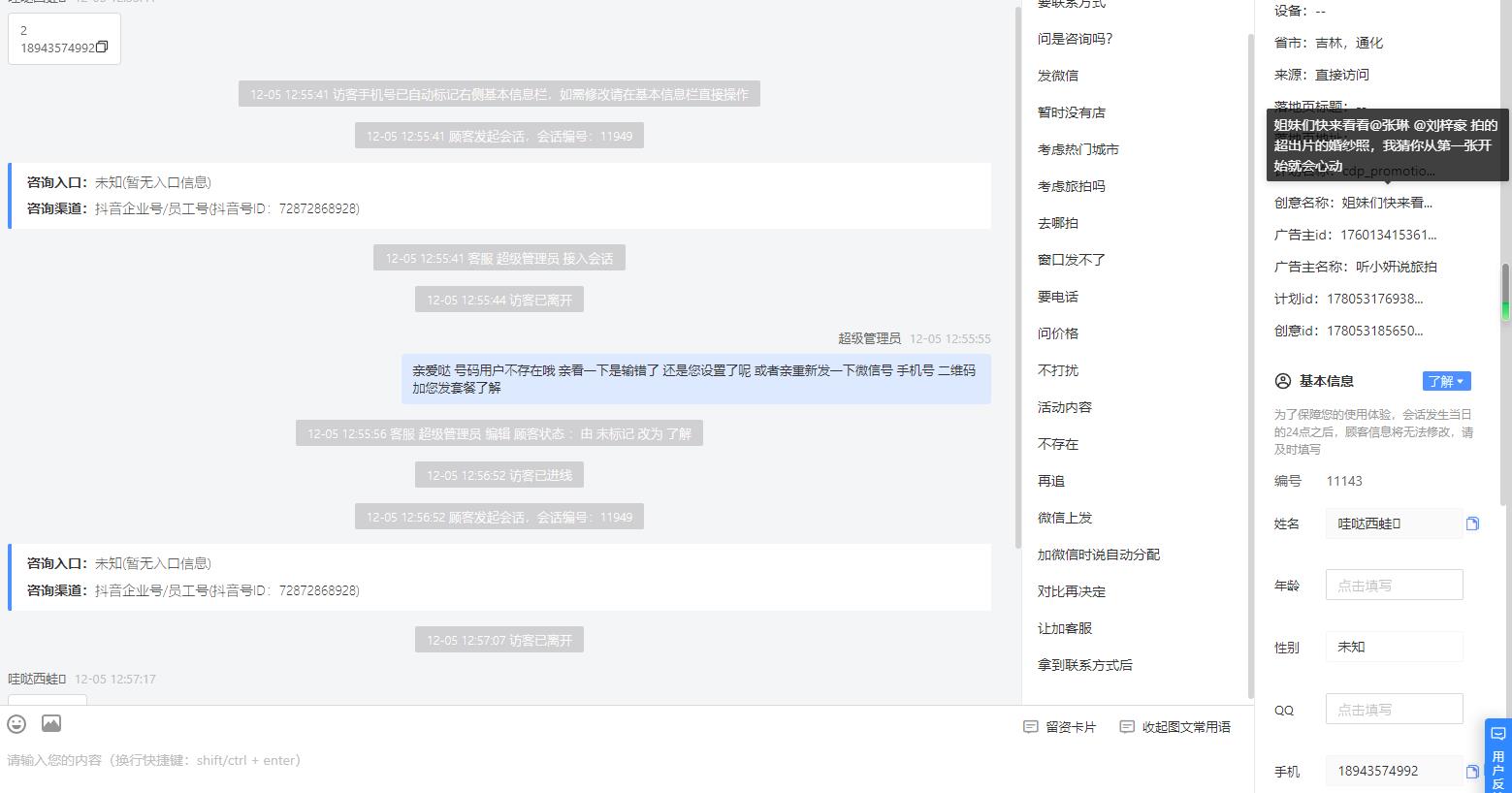
Task: Expand the 了解 status dropdown
Action: coord(1446,381)
